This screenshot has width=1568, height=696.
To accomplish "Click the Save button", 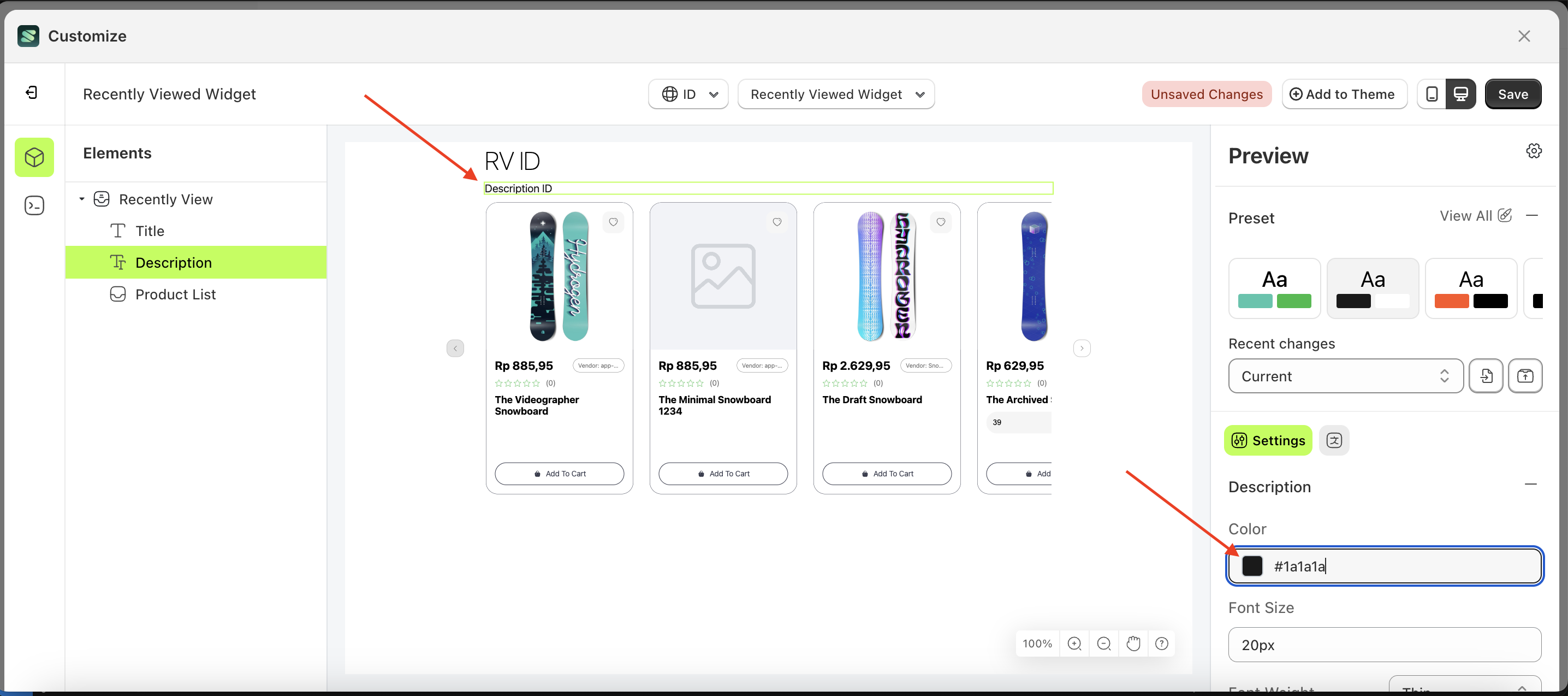I will pos(1513,94).
